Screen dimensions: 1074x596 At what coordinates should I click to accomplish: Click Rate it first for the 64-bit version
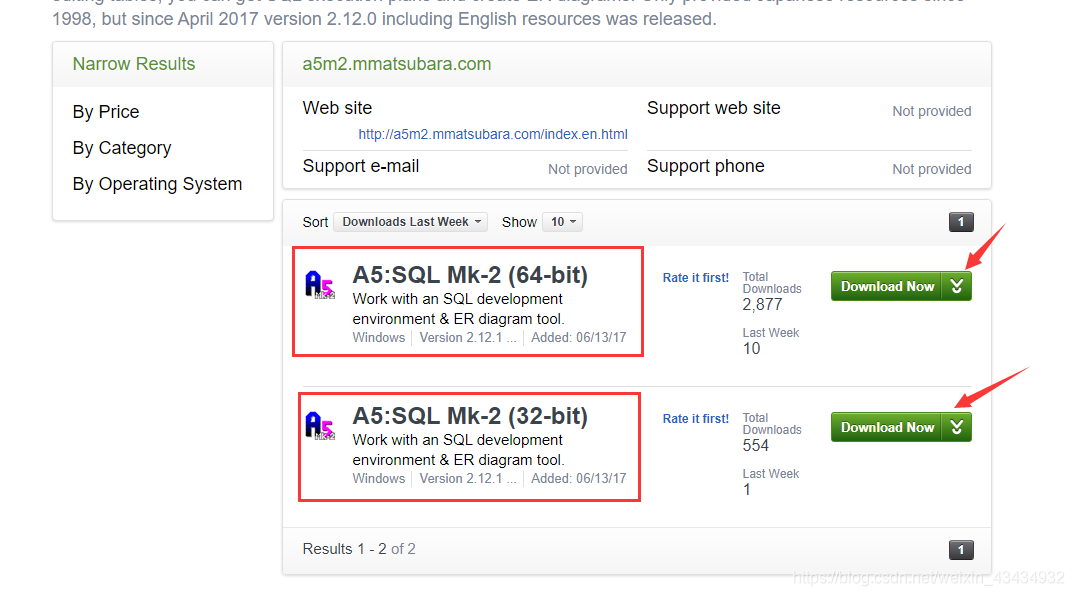pos(696,277)
